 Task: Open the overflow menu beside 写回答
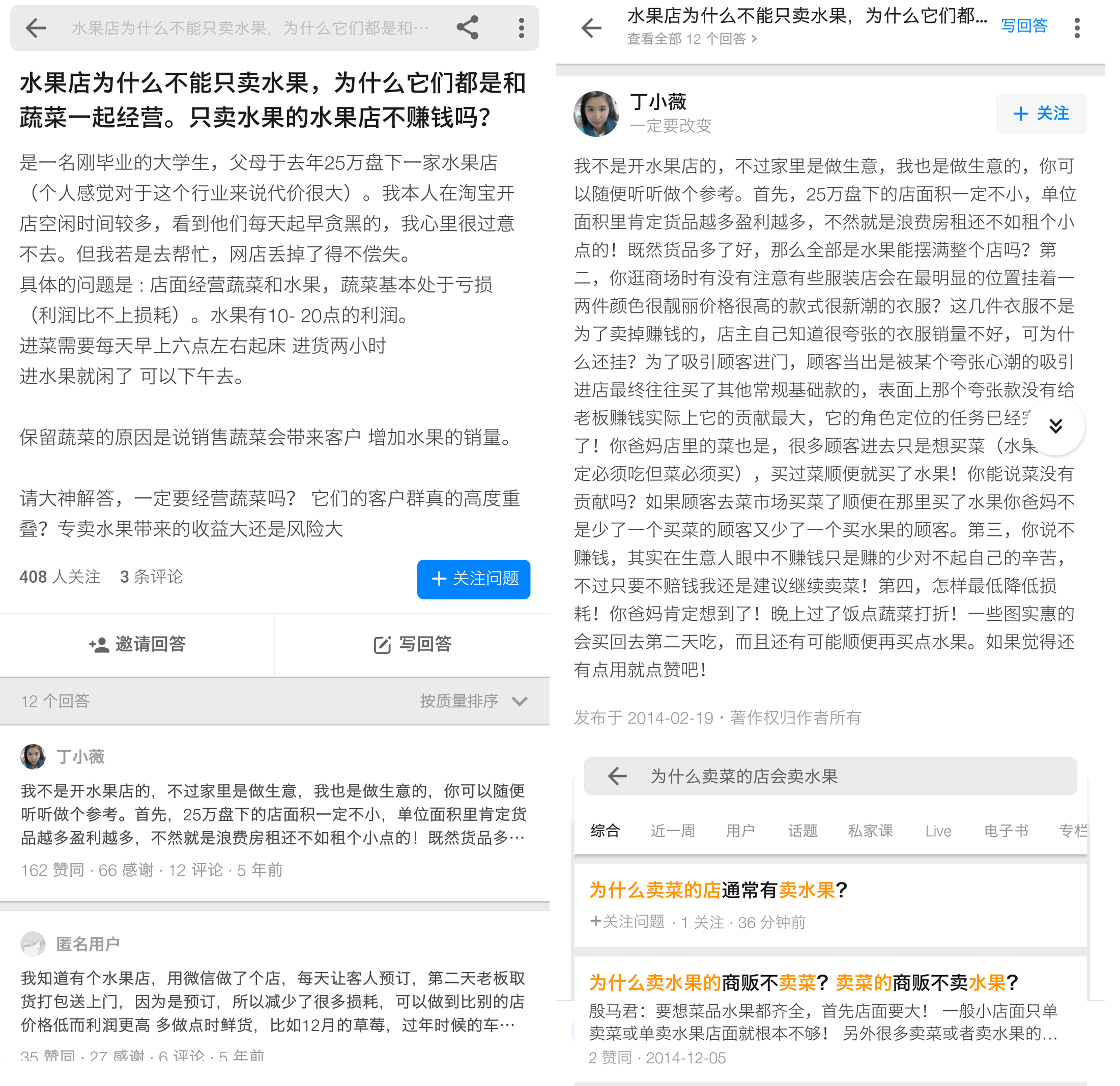click(x=1077, y=28)
